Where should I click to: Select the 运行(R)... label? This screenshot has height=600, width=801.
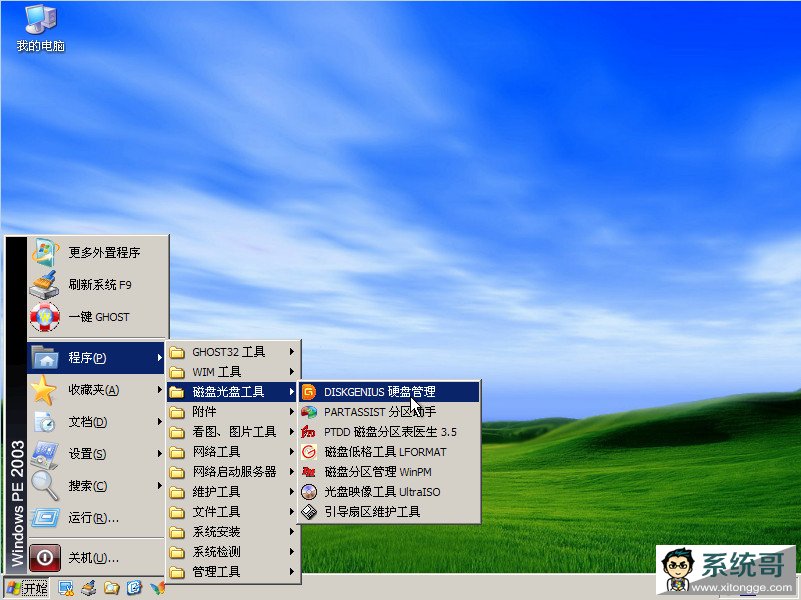(x=93, y=518)
